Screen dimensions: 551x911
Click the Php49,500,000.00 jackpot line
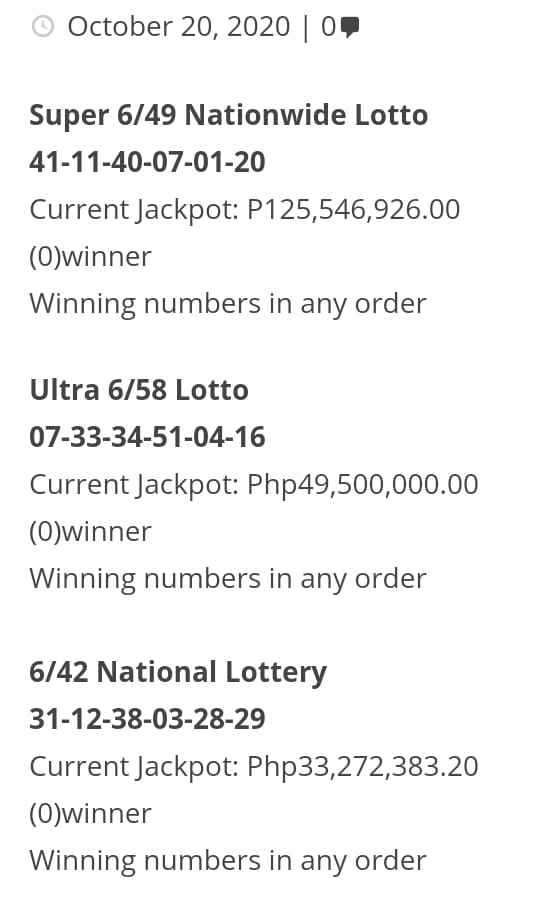pos(253,485)
